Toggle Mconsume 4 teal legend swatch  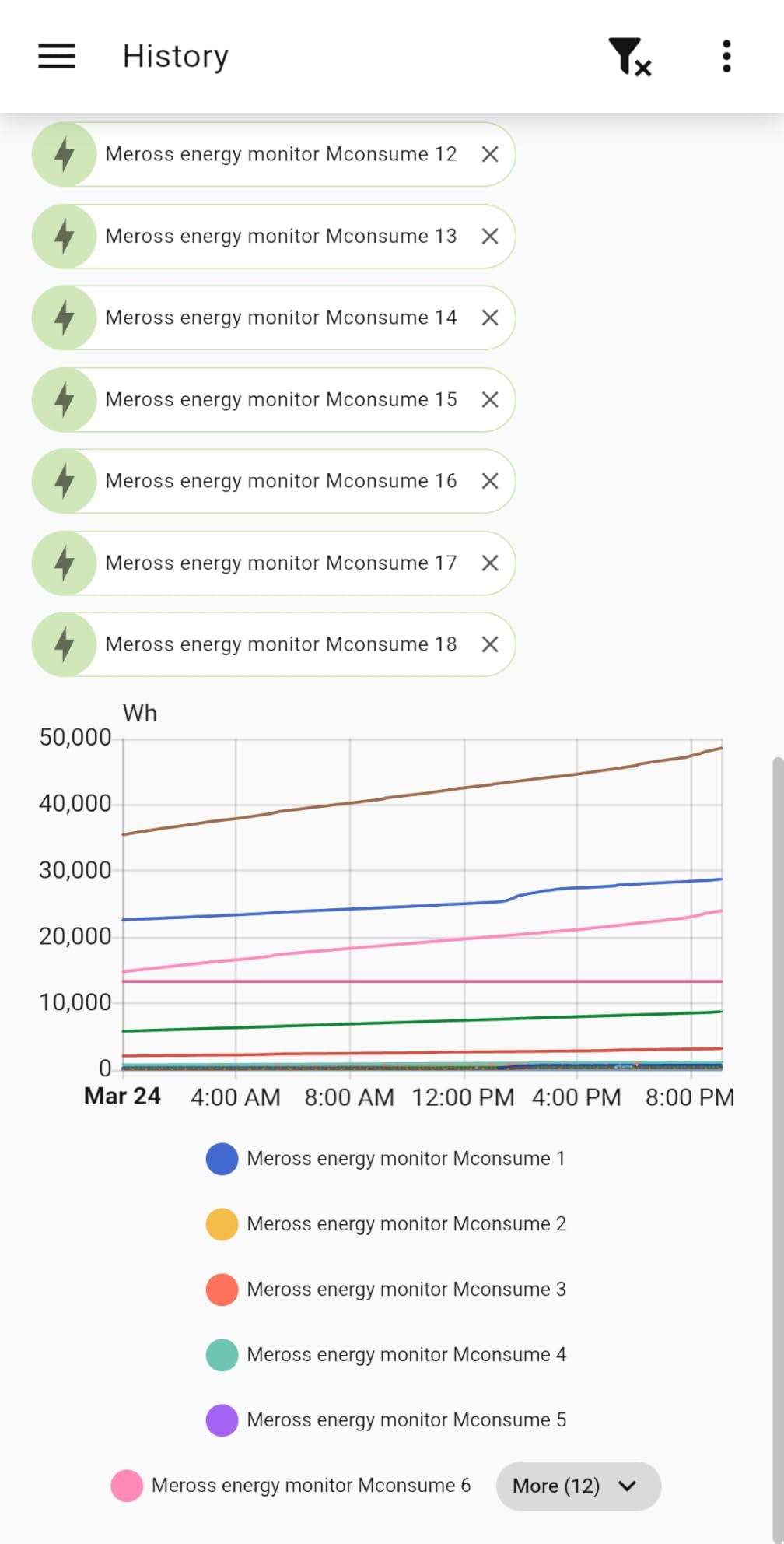coord(222,1355)
